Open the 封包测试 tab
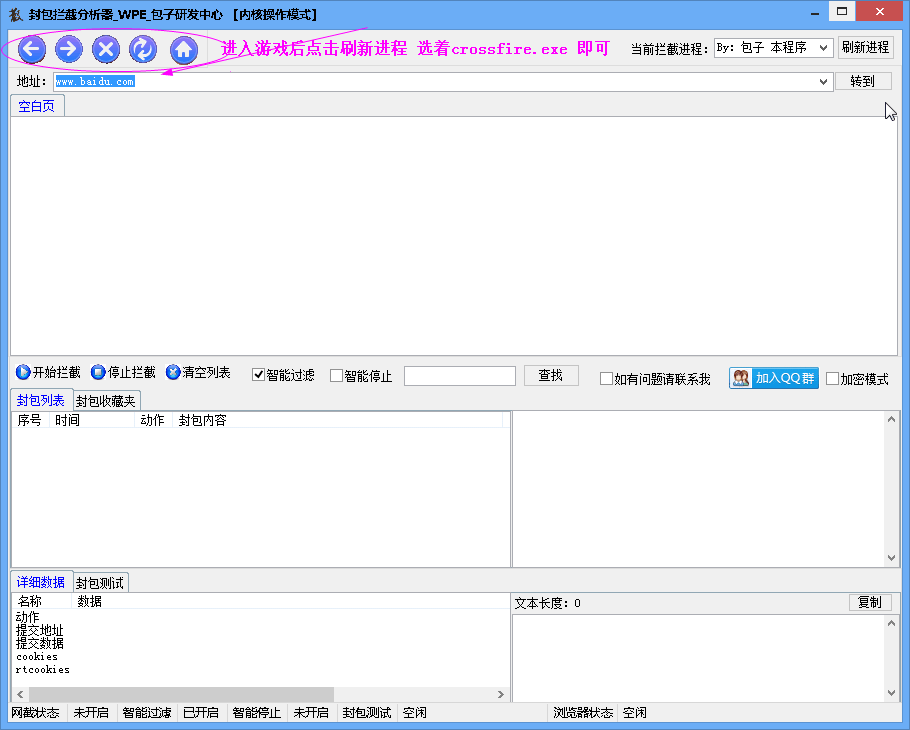The width and height of the screenshot is (910, 730). [100, 583]
